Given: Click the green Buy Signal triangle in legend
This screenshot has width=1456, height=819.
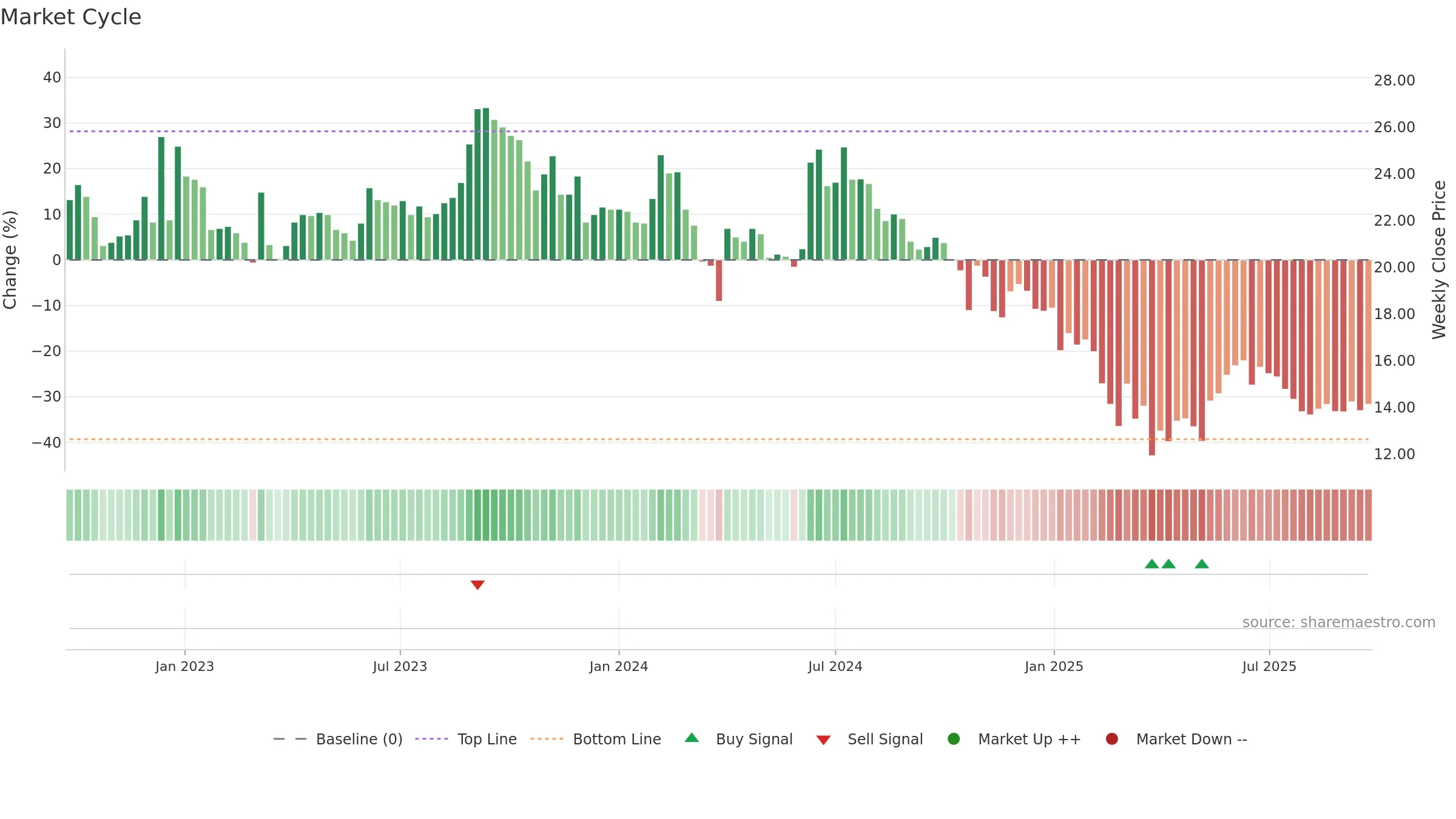Looking at the screenshot, I should click(692, 738).
